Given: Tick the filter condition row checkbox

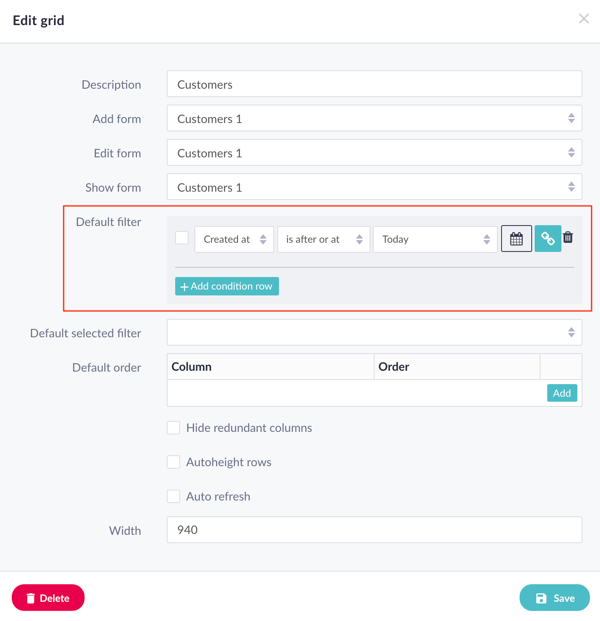Looking at the screenshot, I should (x=182, y=238).
